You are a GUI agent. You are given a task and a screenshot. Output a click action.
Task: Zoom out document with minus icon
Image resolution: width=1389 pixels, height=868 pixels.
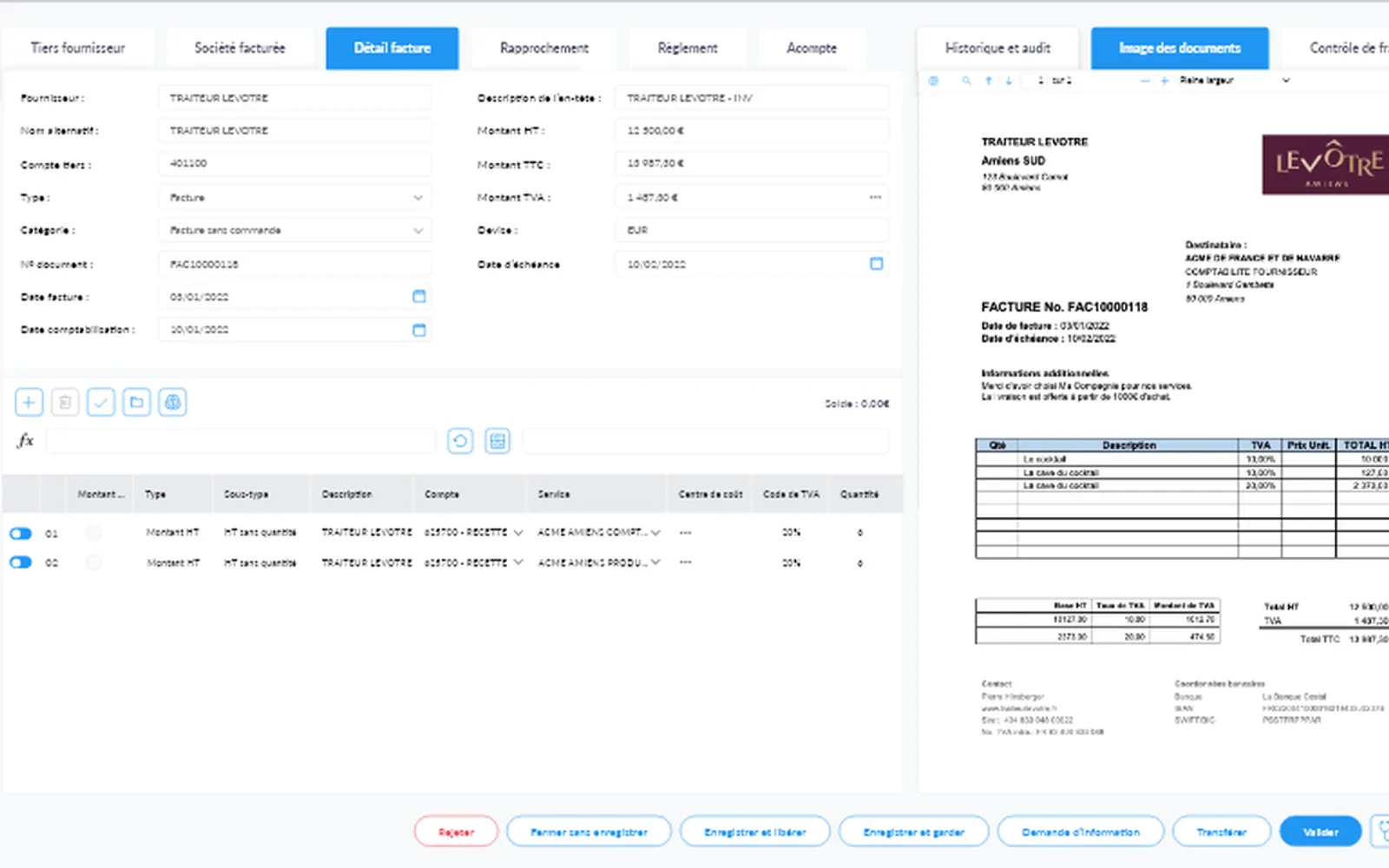coord(1144,81)
